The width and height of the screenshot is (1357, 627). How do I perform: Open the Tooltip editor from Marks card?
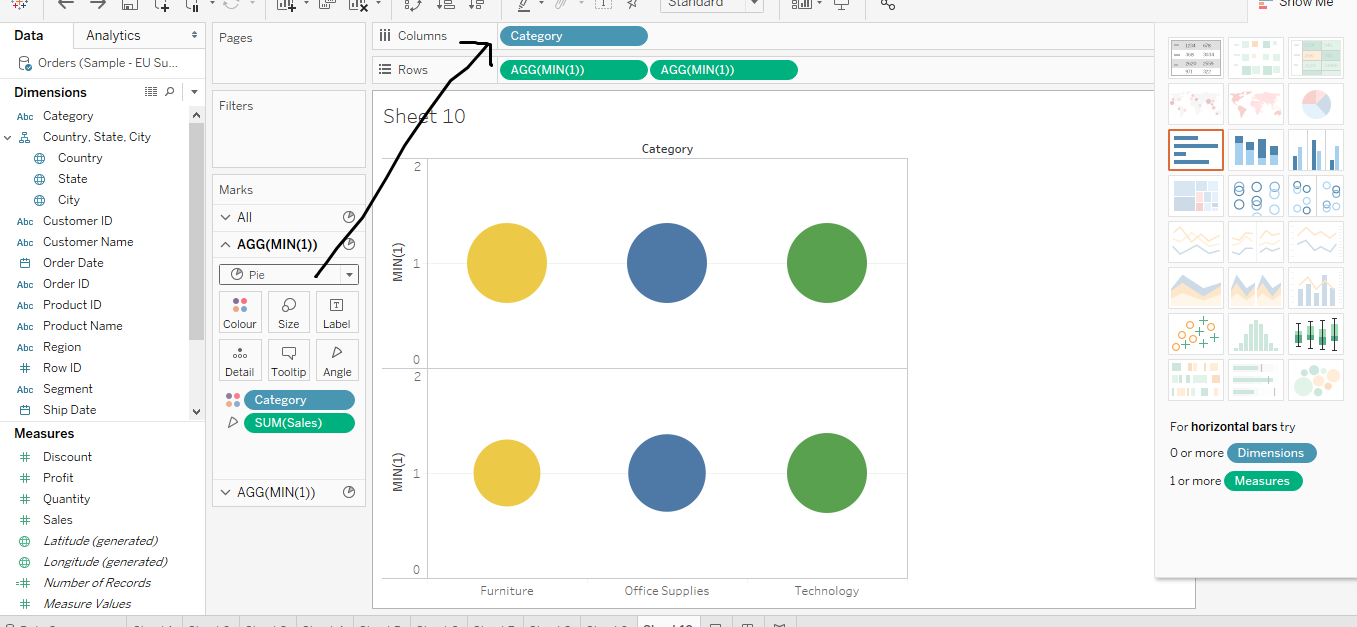pos(288,359)
